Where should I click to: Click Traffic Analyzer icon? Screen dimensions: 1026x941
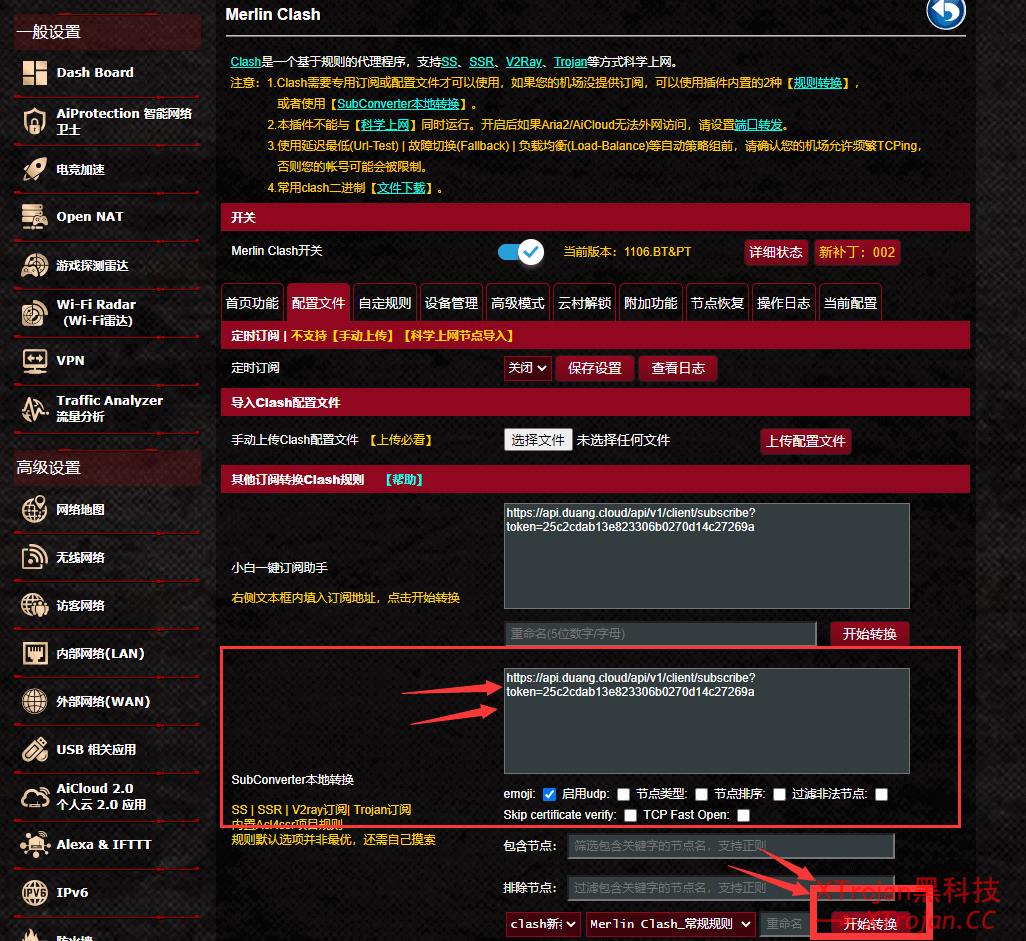point(35,408)
